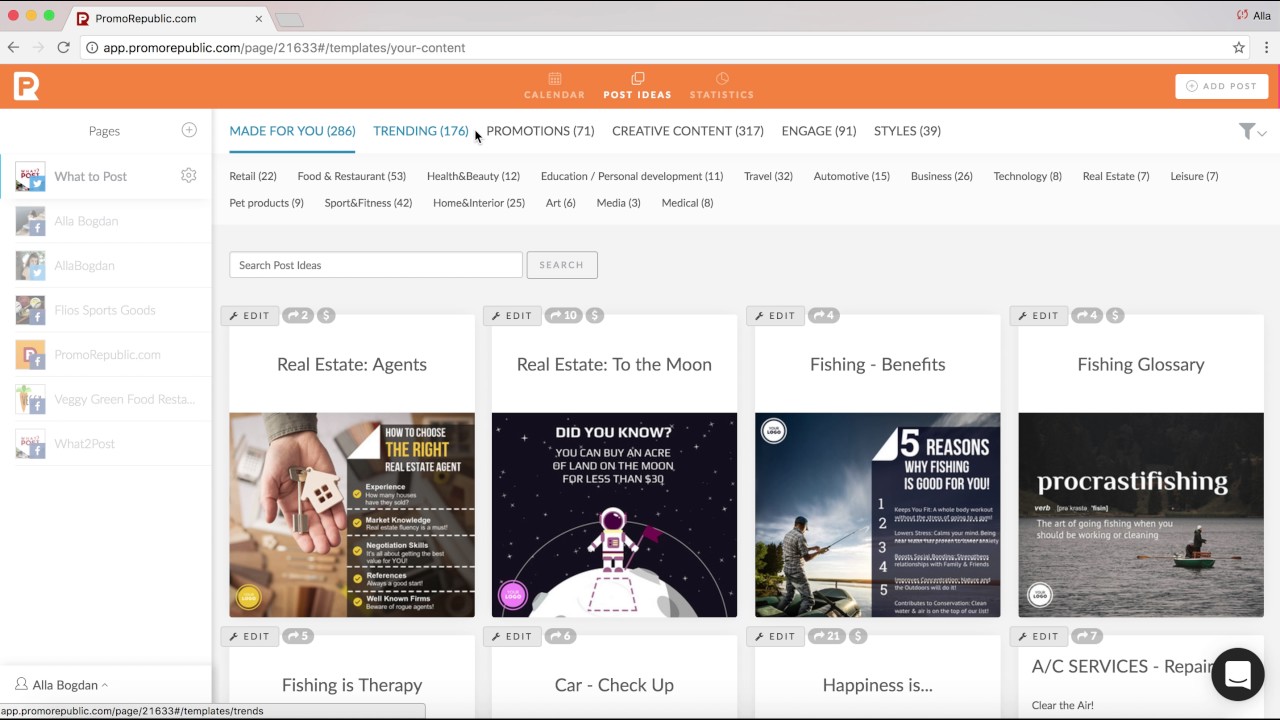
Task: Click the PromoRepublic logo icon
Action: pos(26,86)
